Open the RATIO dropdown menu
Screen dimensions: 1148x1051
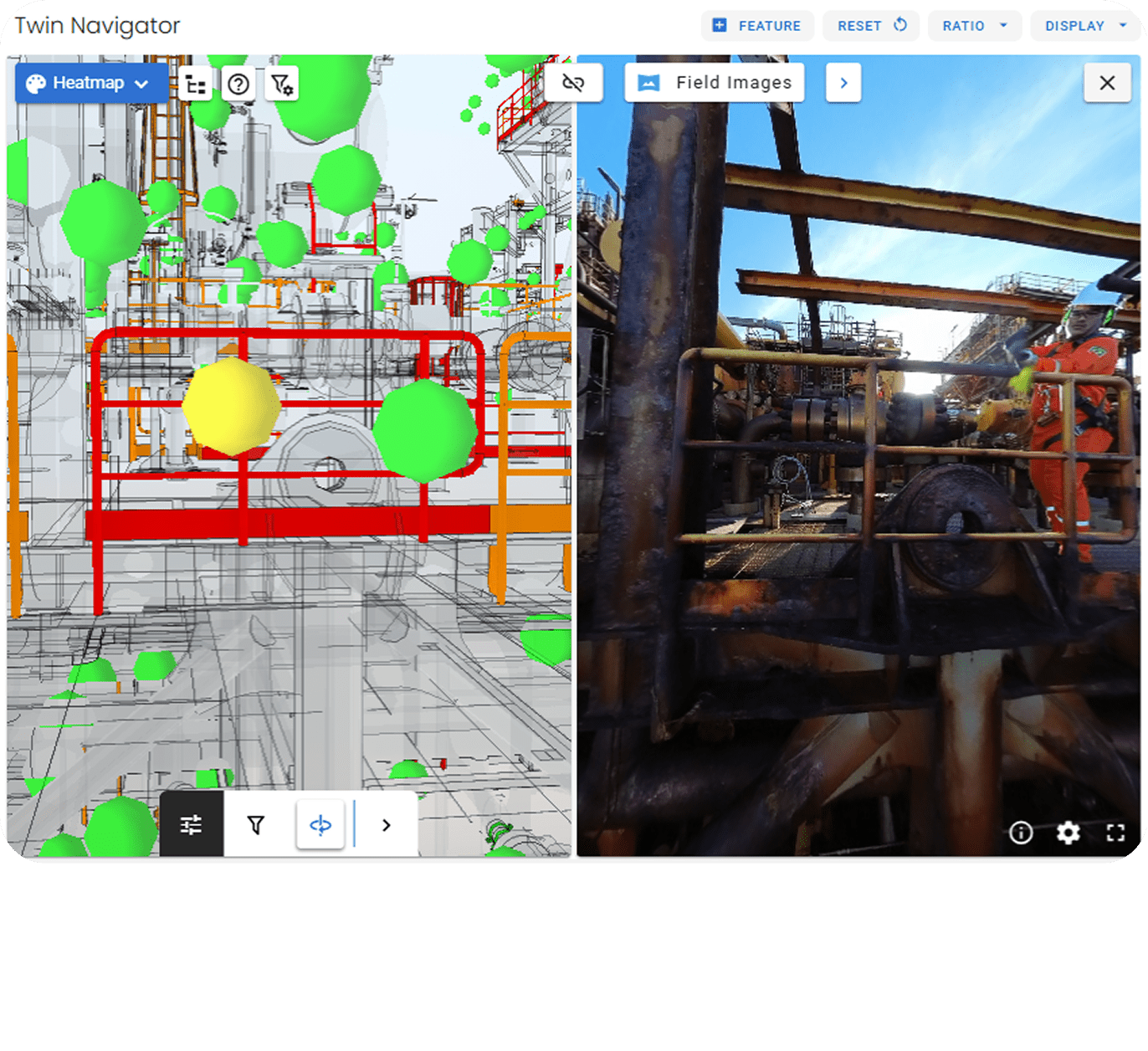pyautogui.click(x=974, y=26)
